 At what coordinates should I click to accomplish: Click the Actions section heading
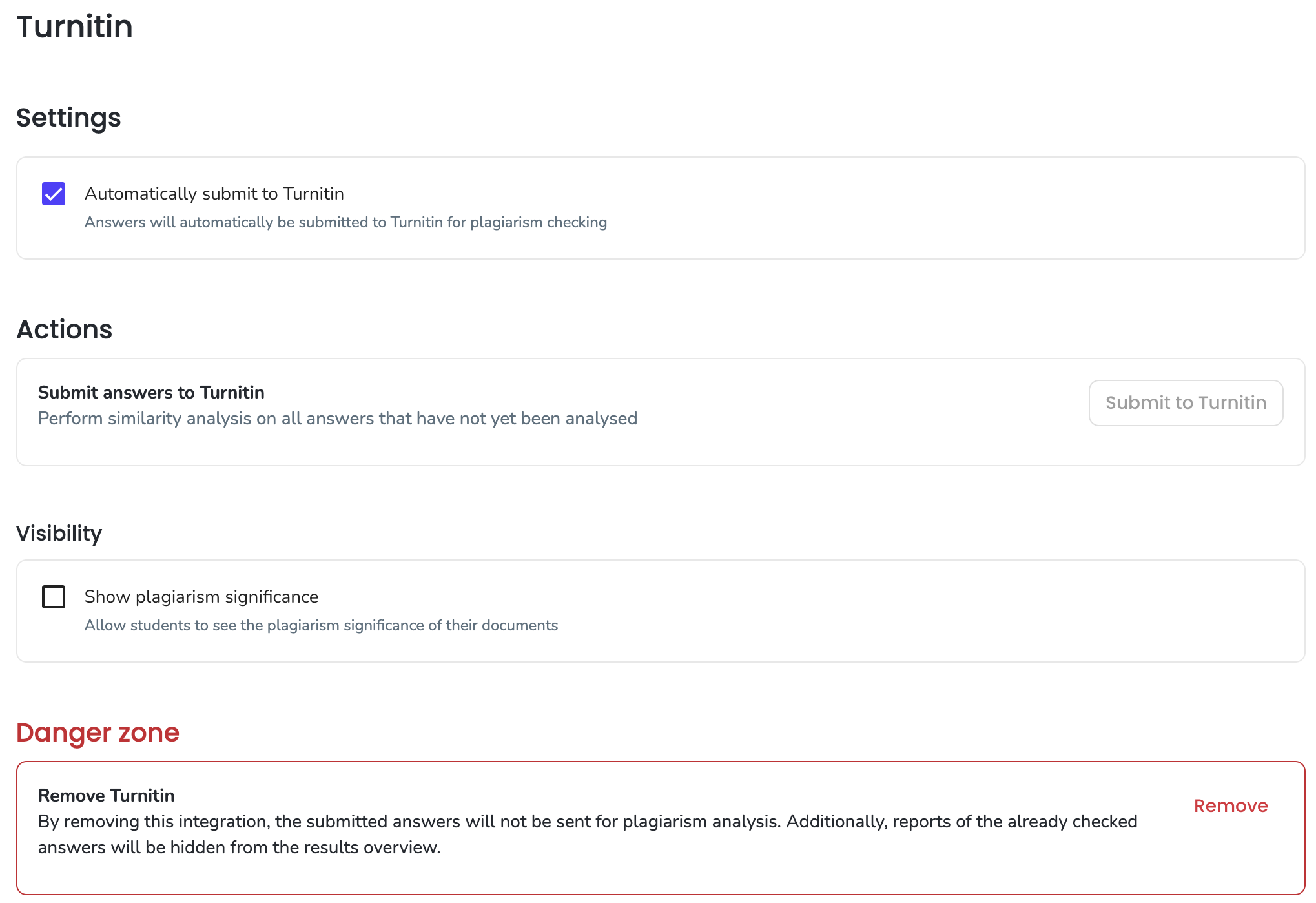[x=65, y=329]
